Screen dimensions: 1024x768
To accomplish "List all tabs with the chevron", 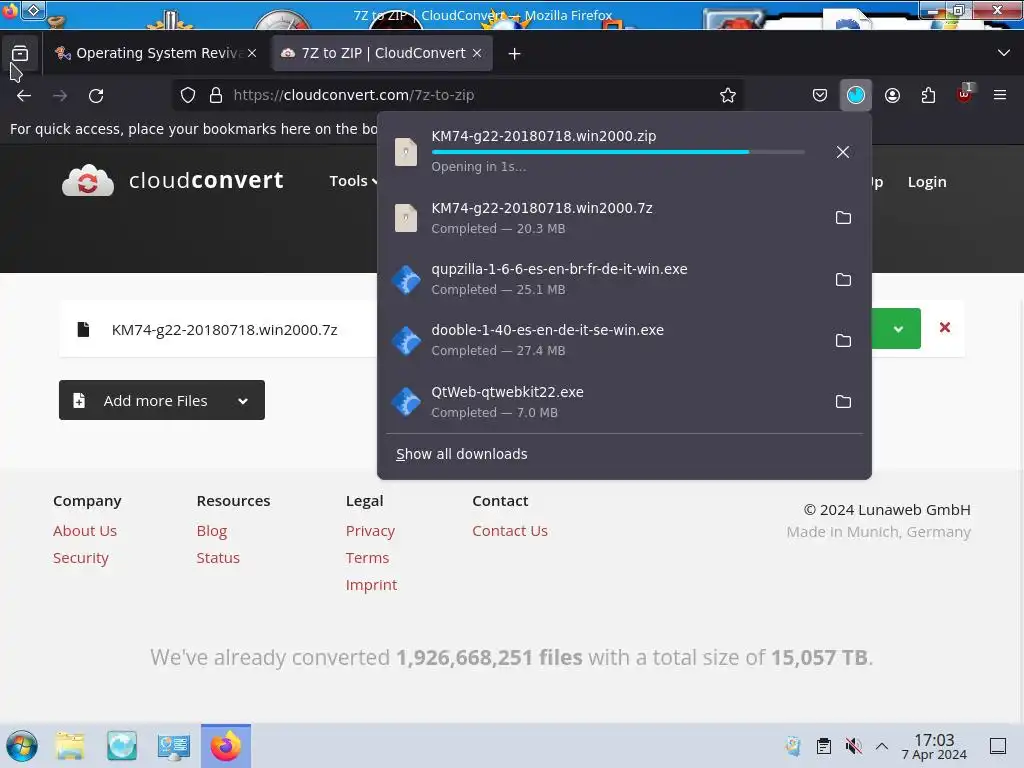I will coord(1004,53).
